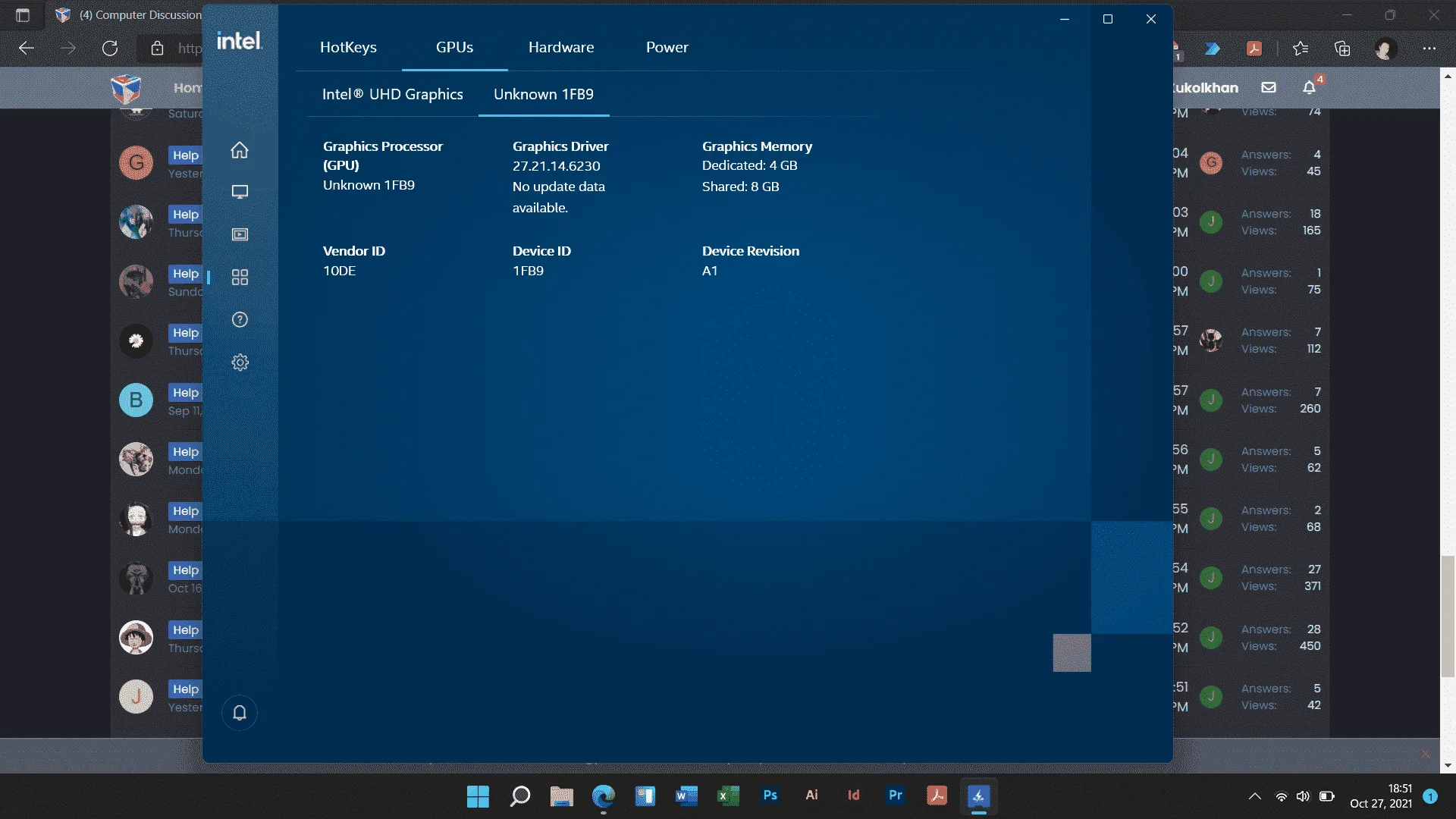Switch to the GPUs tab

coord(454,47)
